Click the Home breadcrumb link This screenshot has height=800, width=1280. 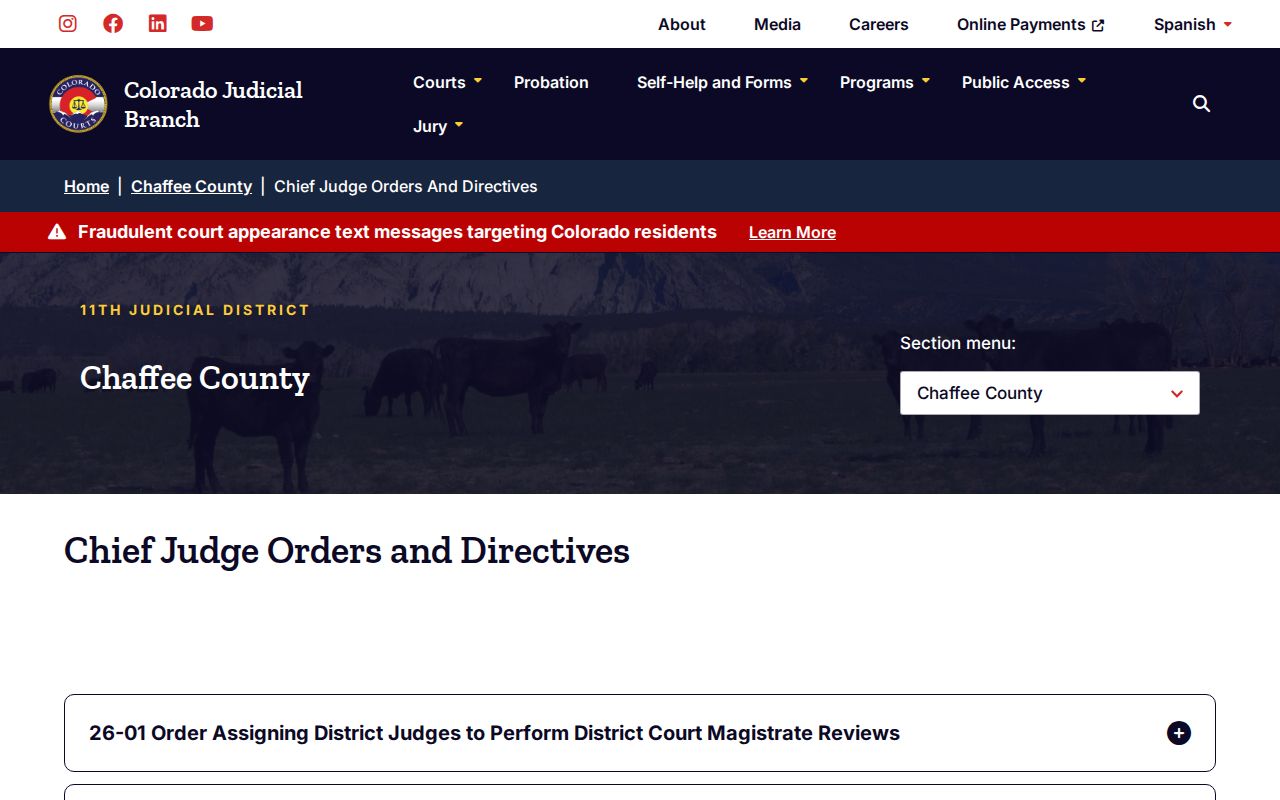[x=86, y=186]
